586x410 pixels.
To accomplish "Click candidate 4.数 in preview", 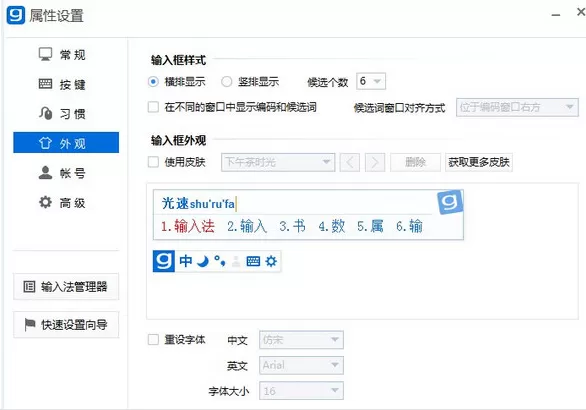I will (x=331, y=226).
